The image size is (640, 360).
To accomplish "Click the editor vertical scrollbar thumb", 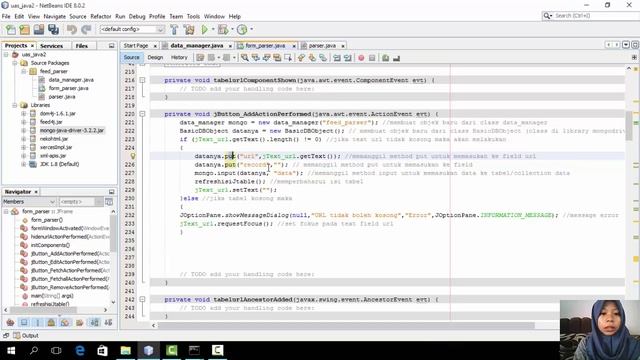I will point(629,125).
